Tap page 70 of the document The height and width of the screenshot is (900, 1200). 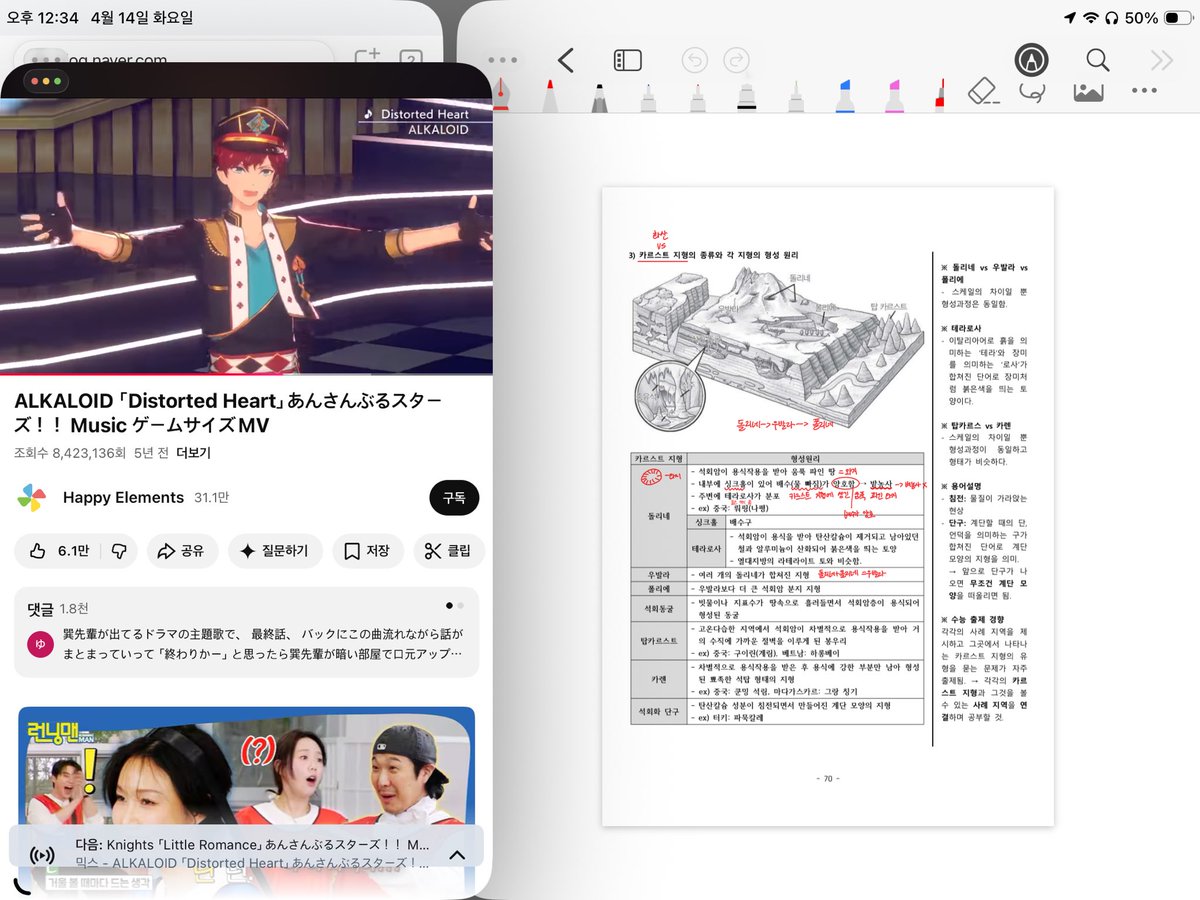(828, 506)
